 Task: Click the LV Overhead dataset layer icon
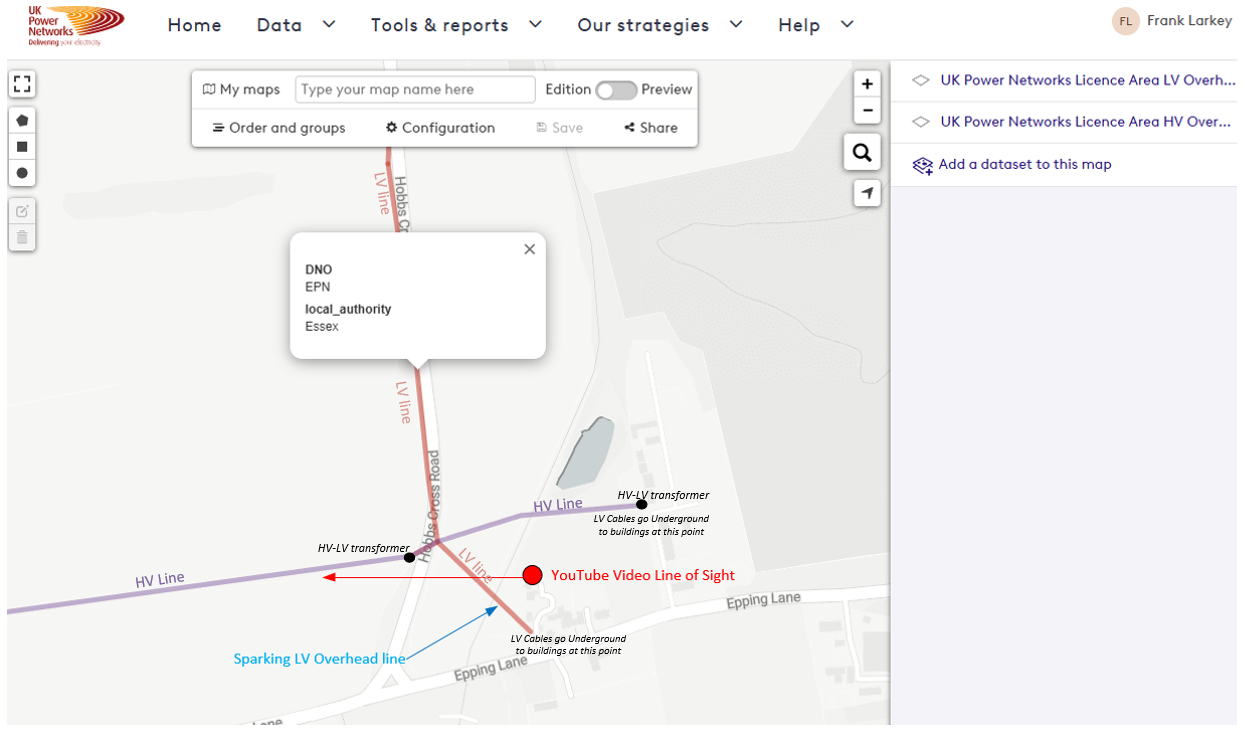pos(921,81)
